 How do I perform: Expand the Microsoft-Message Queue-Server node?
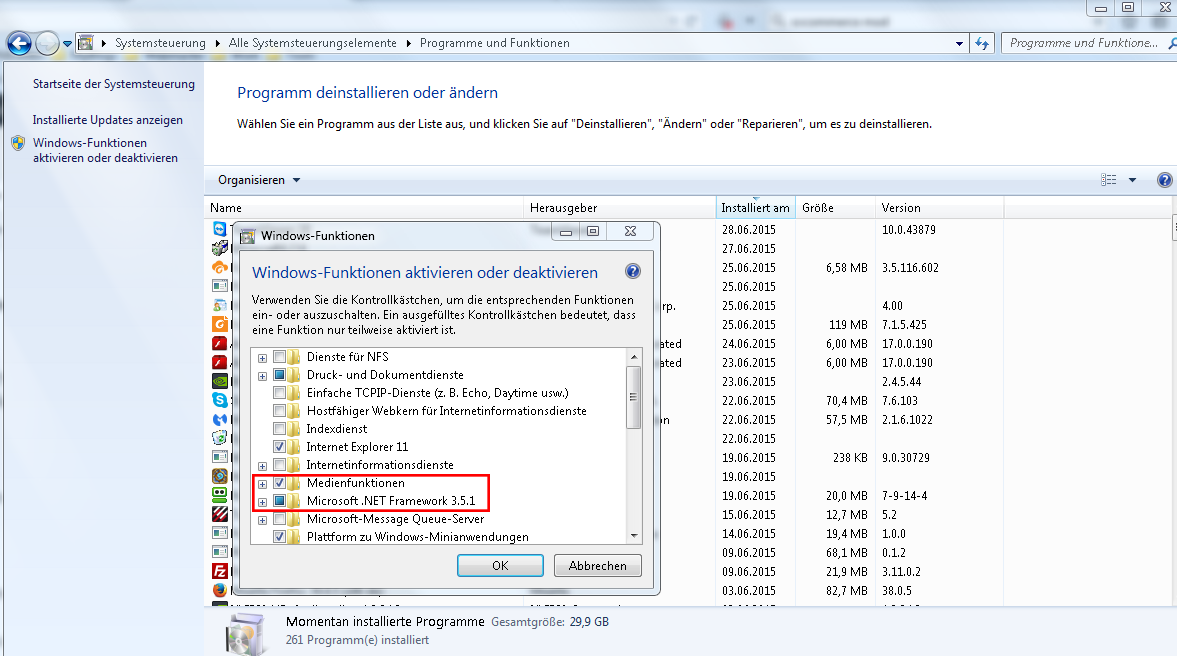(x=263, y=520)
